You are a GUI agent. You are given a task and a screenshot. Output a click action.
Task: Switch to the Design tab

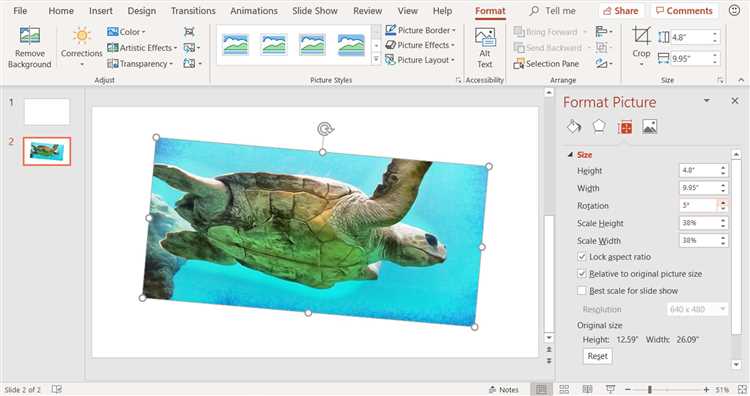[x=142, y=11]
